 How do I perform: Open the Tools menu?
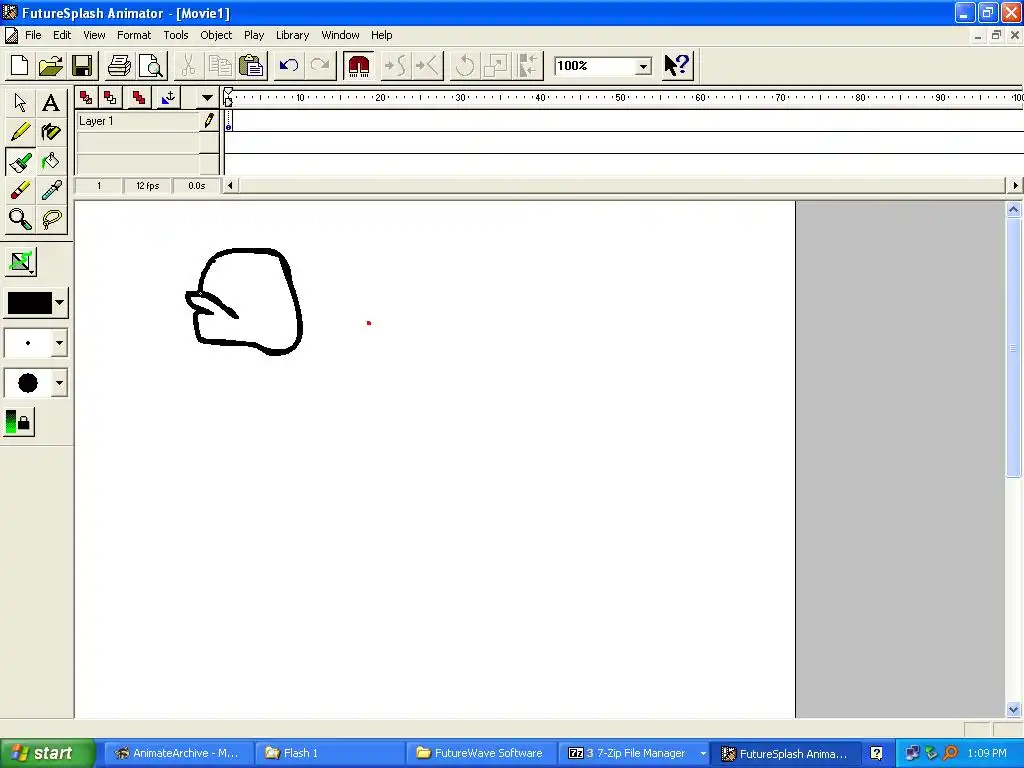click(x=176, y=35)
